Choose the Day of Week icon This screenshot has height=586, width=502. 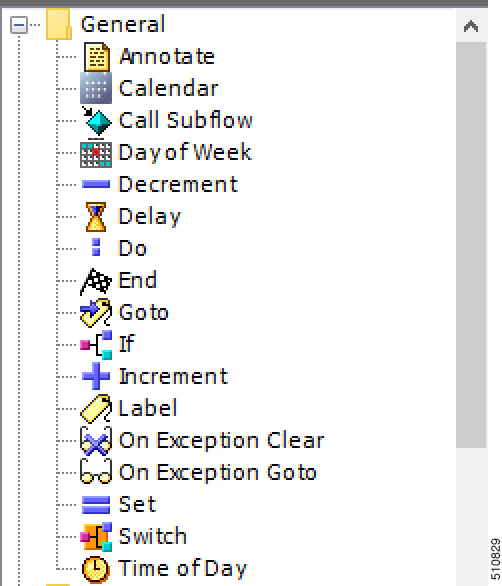[96, 153]
